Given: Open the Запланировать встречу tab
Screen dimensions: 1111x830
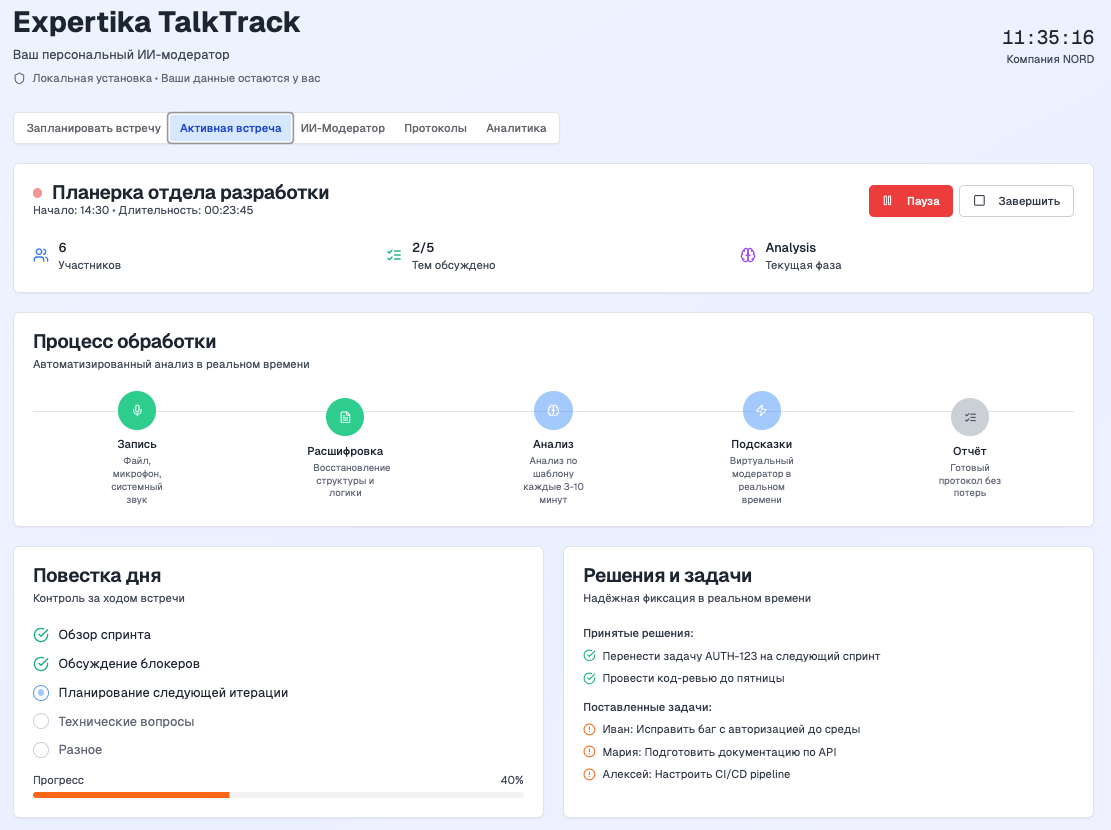Looking at the screenshot, I should pyautogui.click(x=94, y=128).
